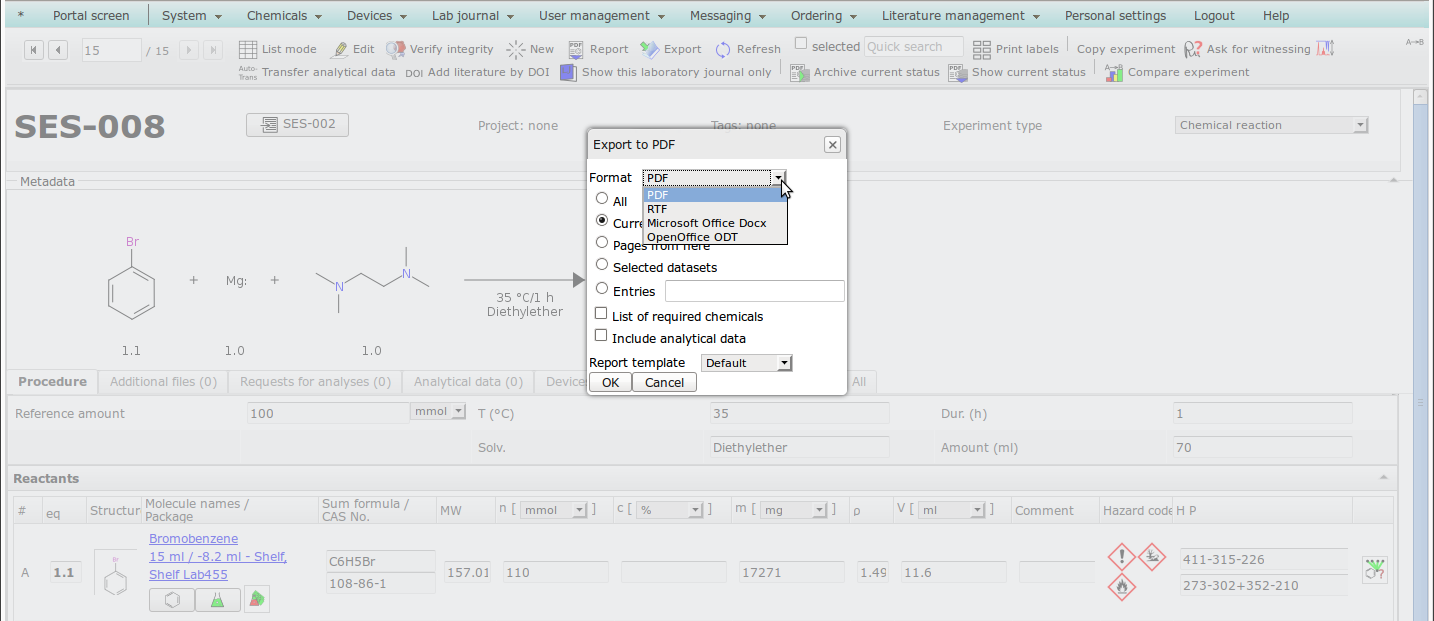The image size is (1434, 621).
Task: Select the All radio button
Action: (602, 199)
